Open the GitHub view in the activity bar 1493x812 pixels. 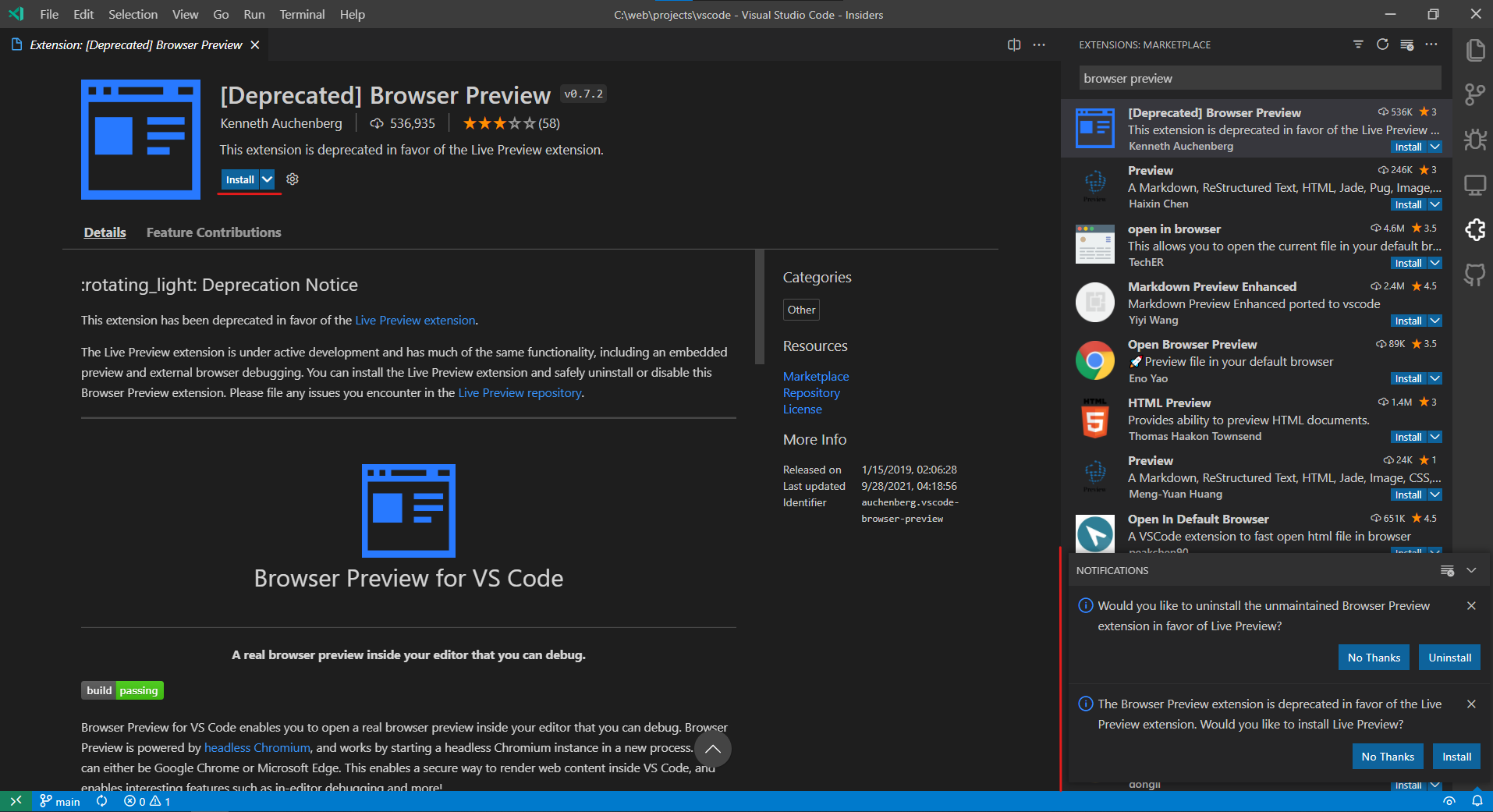click(1475, 275)
